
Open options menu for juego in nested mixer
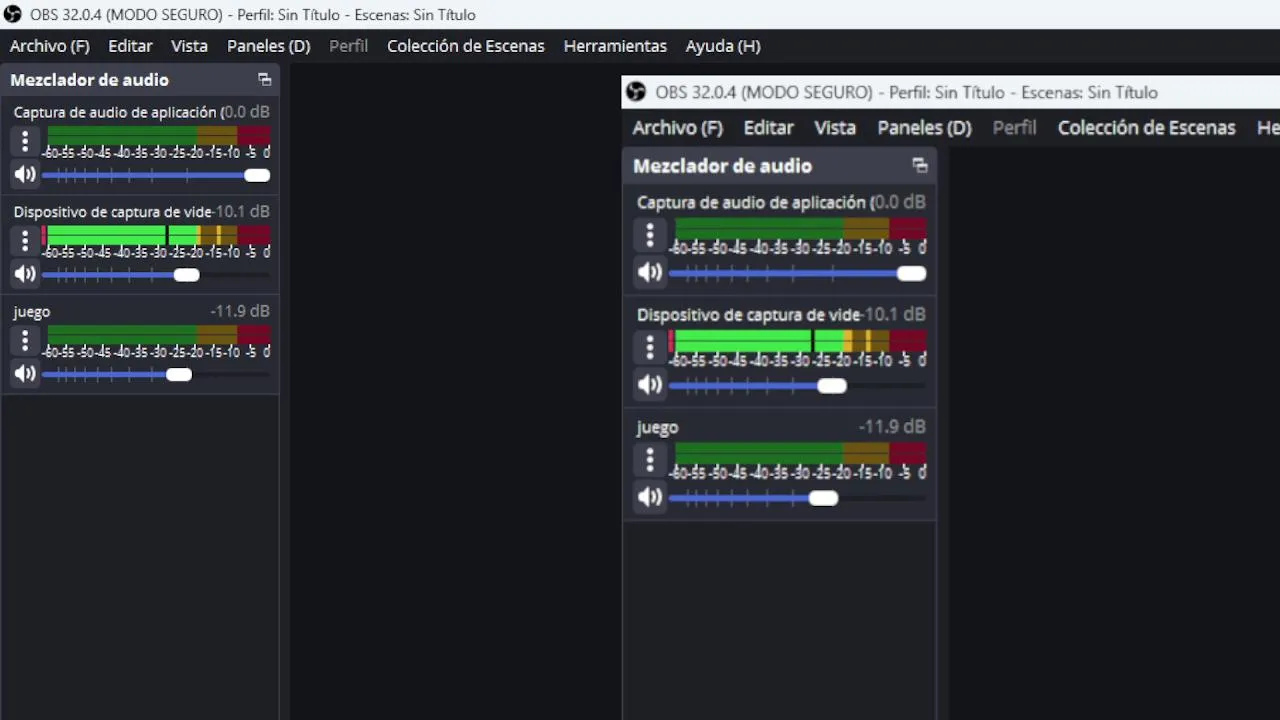pos(650,460)
